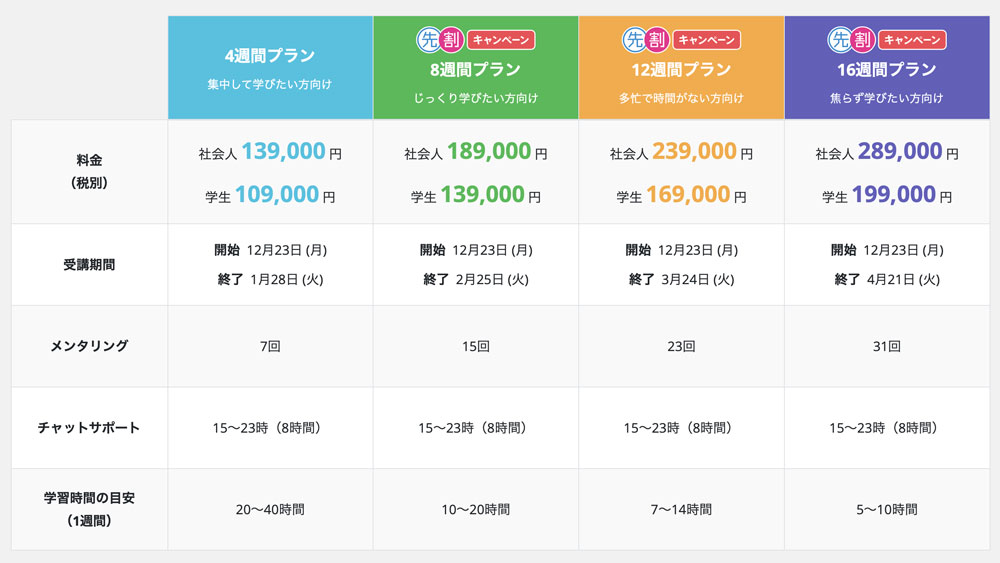Click the 先 badge on 8週間プラン
The height and width of the screenshot is (563, 1000).
click(428, 40)
